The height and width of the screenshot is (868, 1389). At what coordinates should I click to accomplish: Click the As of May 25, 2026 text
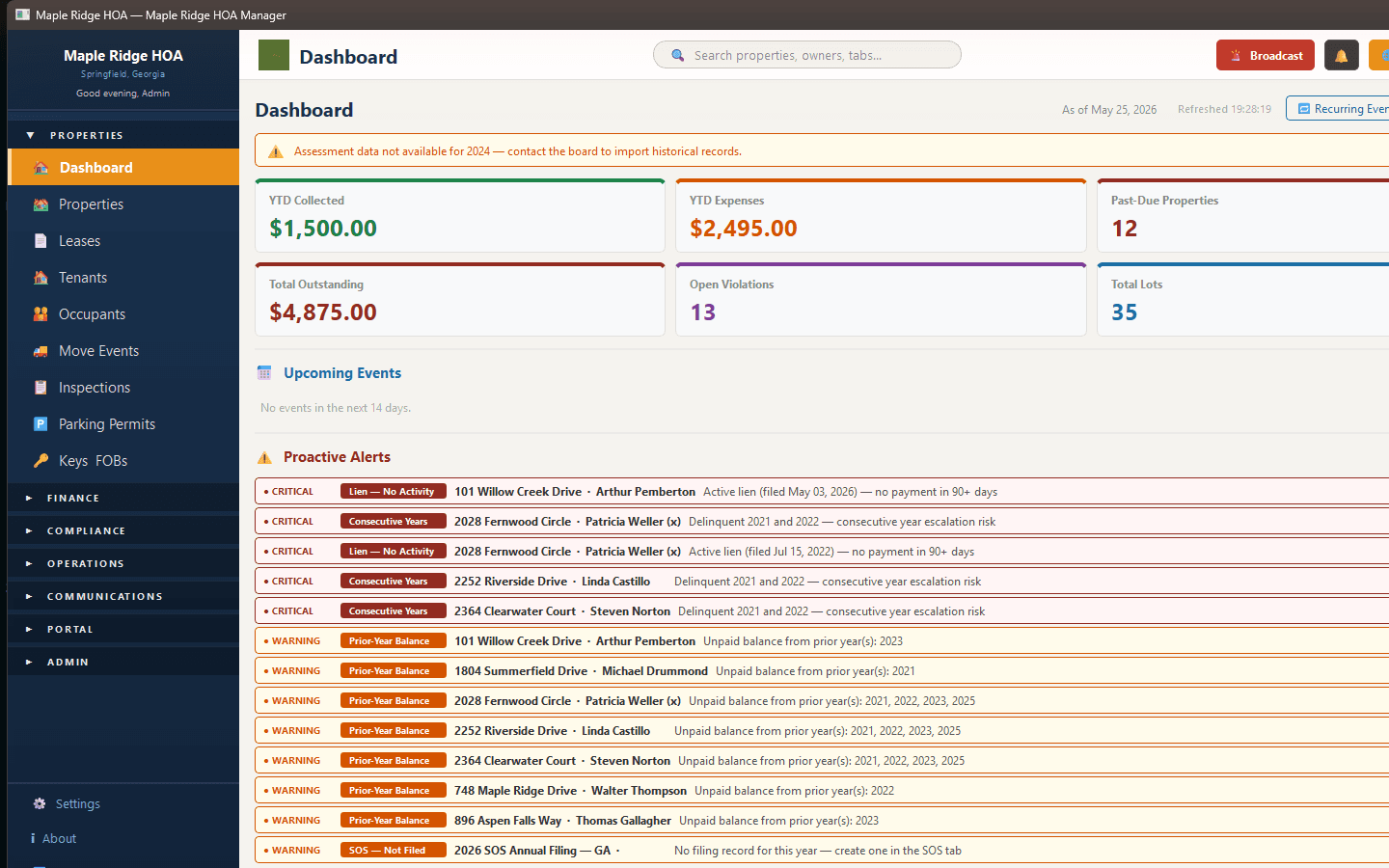coord(1109,109)
